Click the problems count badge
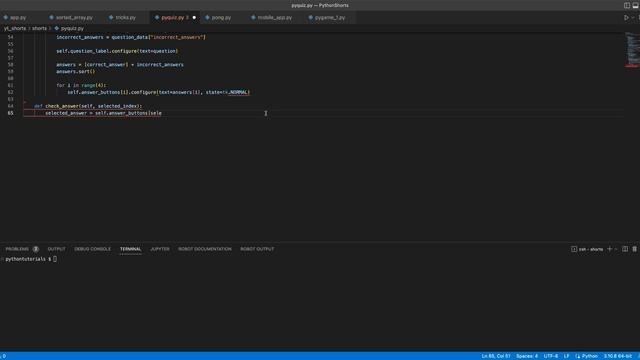The height and width of the screenshot is (360, 640). click(36, 249)
